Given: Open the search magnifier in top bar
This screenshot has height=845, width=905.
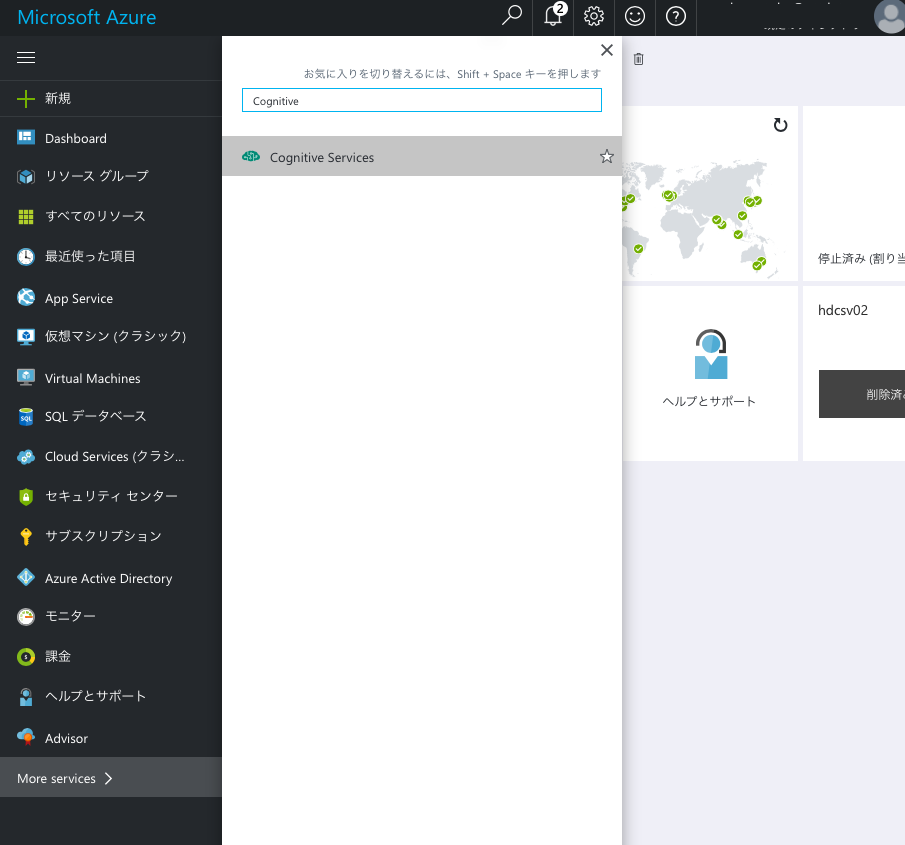Looking at the screenshot, I should click(x=511, y=16).
